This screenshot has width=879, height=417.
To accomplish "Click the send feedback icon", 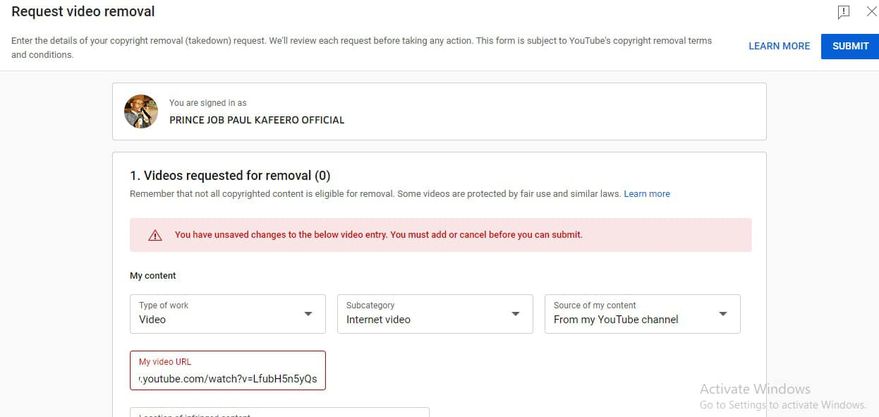I will pyautogui.click(x=843, y=12).
